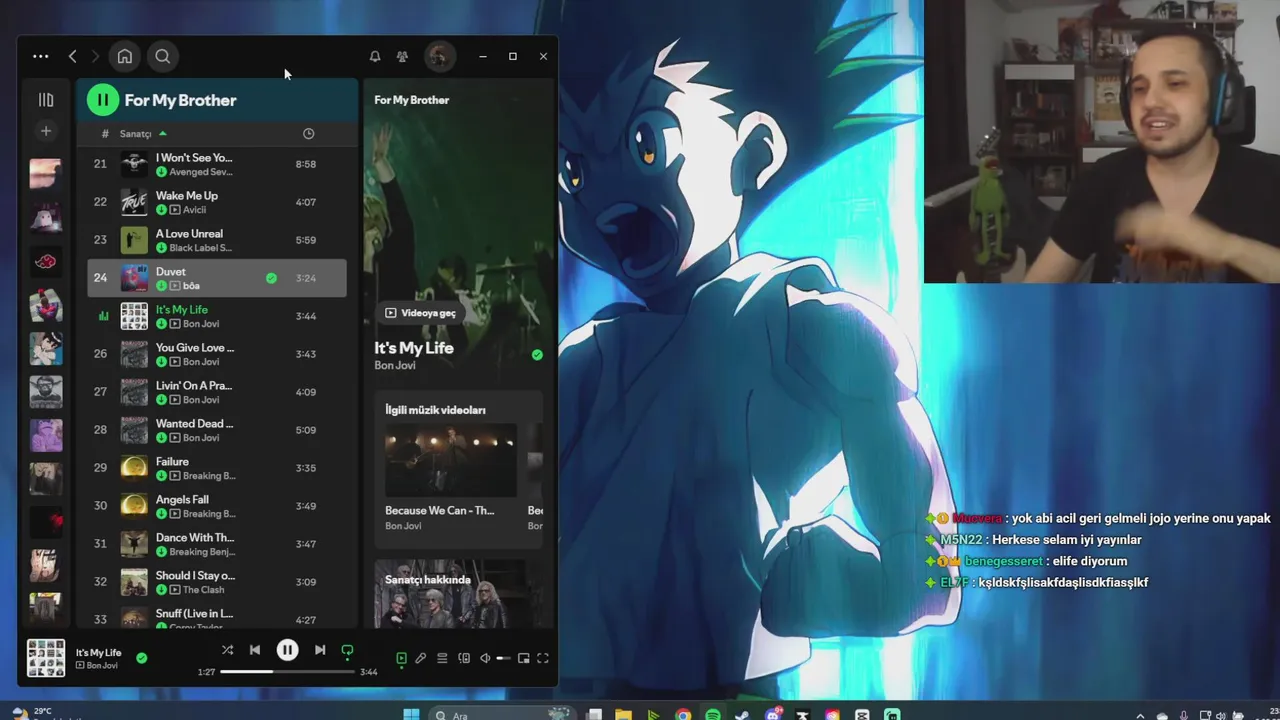
Task: Open It's My Life title in Now Playing panel
Action: coord(414,348)
